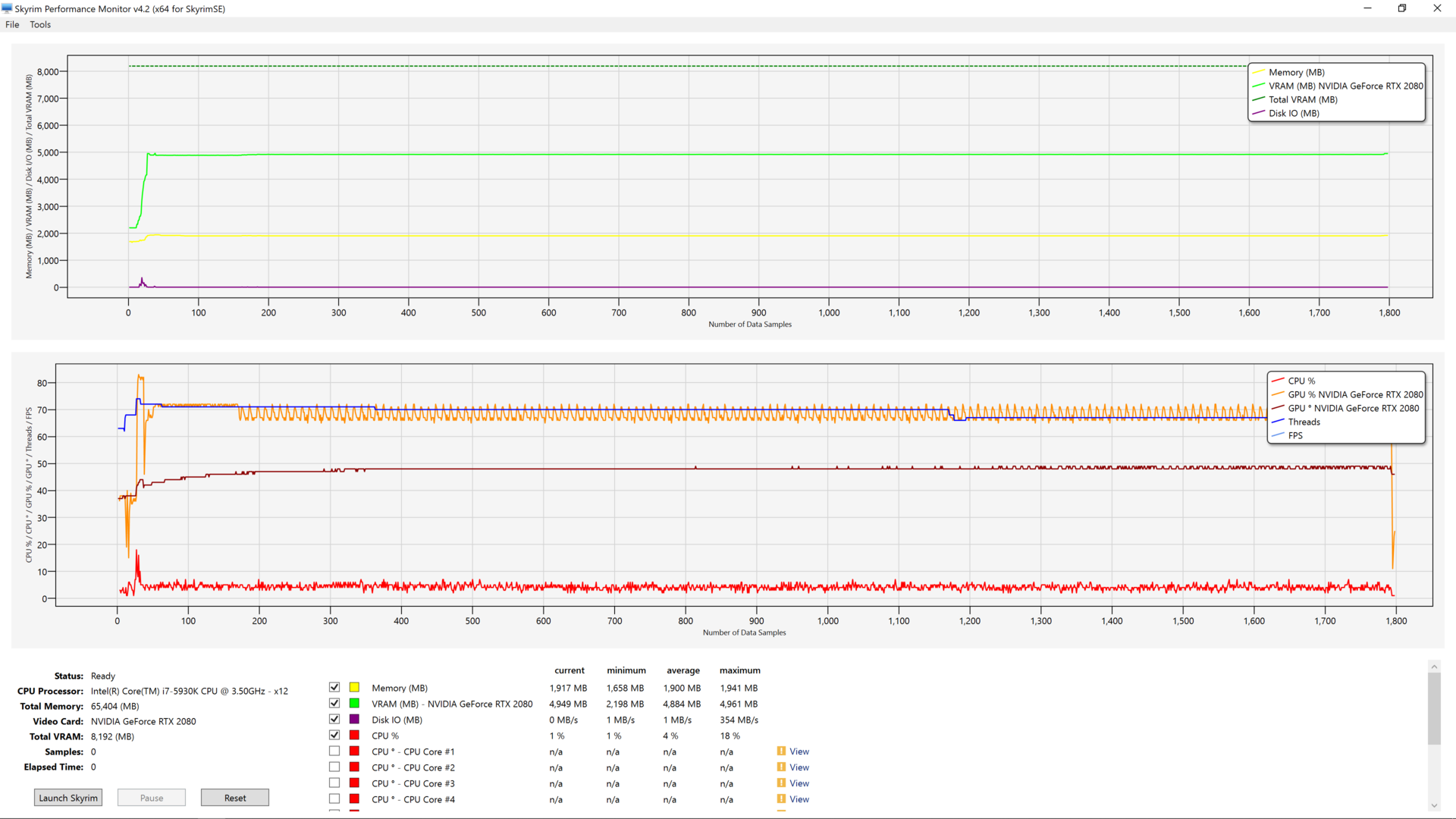The width and height of the screenshot is (1456, 819).
Task: Pick the red CPU Core #3 color swatch
Action: click(x=354, y=783)
